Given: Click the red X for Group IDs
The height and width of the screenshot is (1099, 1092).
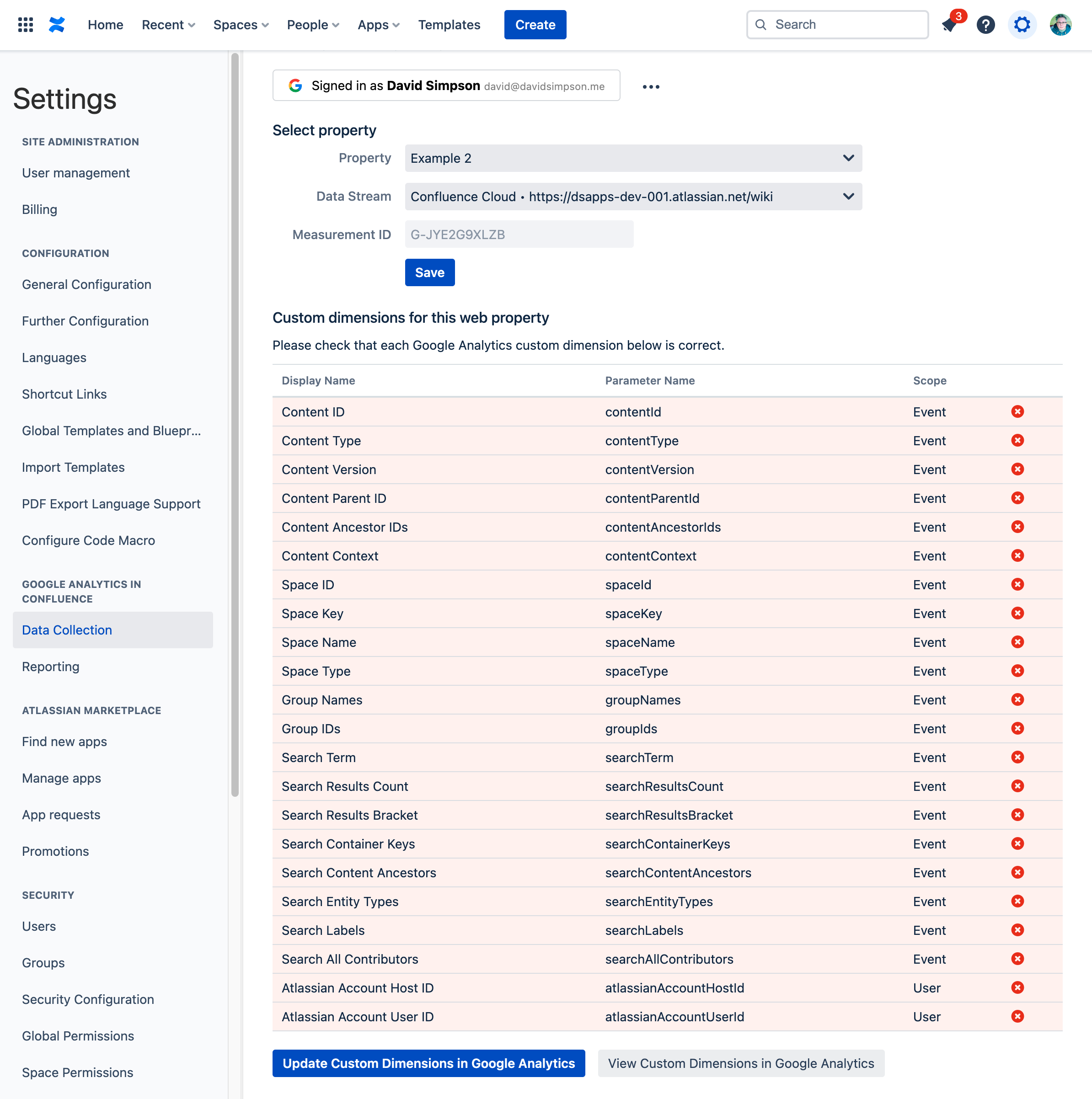Looking at the screenshot, I should point(1017,728).
